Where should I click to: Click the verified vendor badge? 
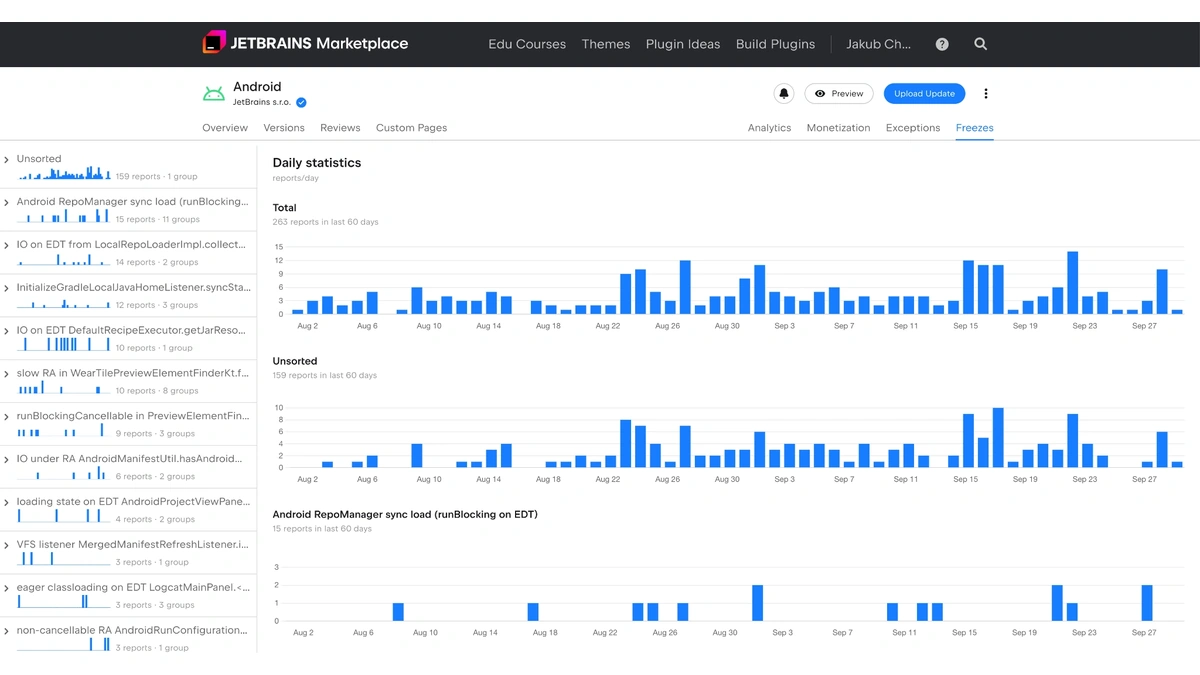(301, 102)
